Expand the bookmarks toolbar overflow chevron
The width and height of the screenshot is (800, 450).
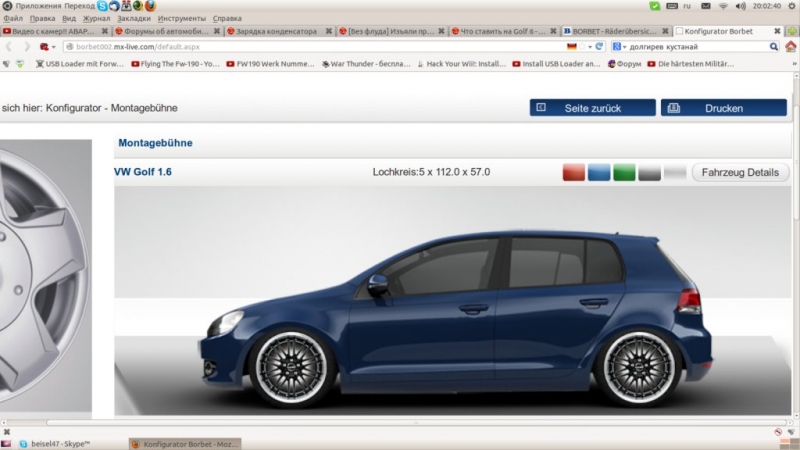pyautogui.click(x=794, y=64)
